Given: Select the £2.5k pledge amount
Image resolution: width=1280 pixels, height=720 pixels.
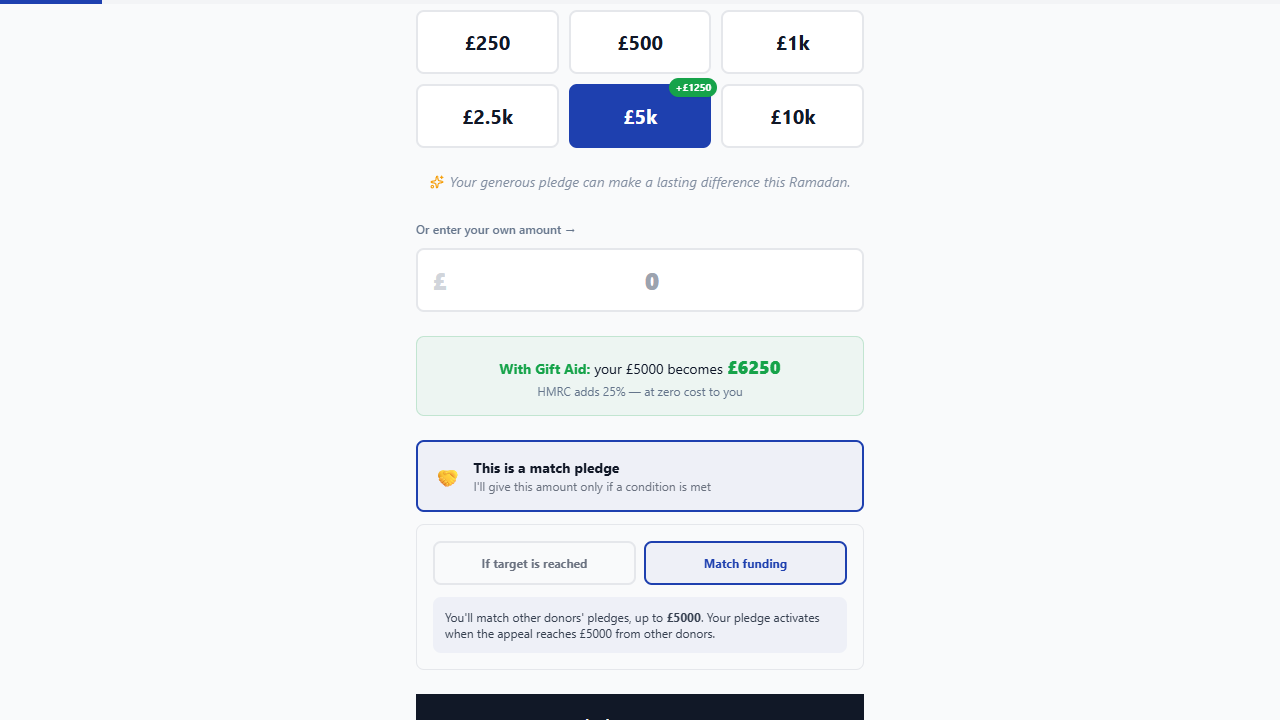Looking at the screenshot, I should [x=487, y=116].
